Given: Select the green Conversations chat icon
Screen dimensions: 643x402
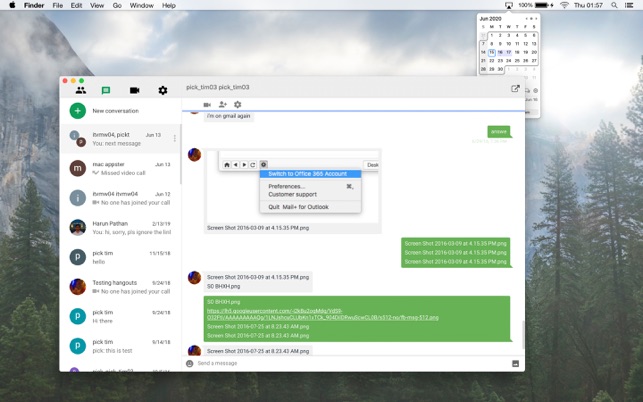Looking at the screenshot, I should tap(106, 90).
